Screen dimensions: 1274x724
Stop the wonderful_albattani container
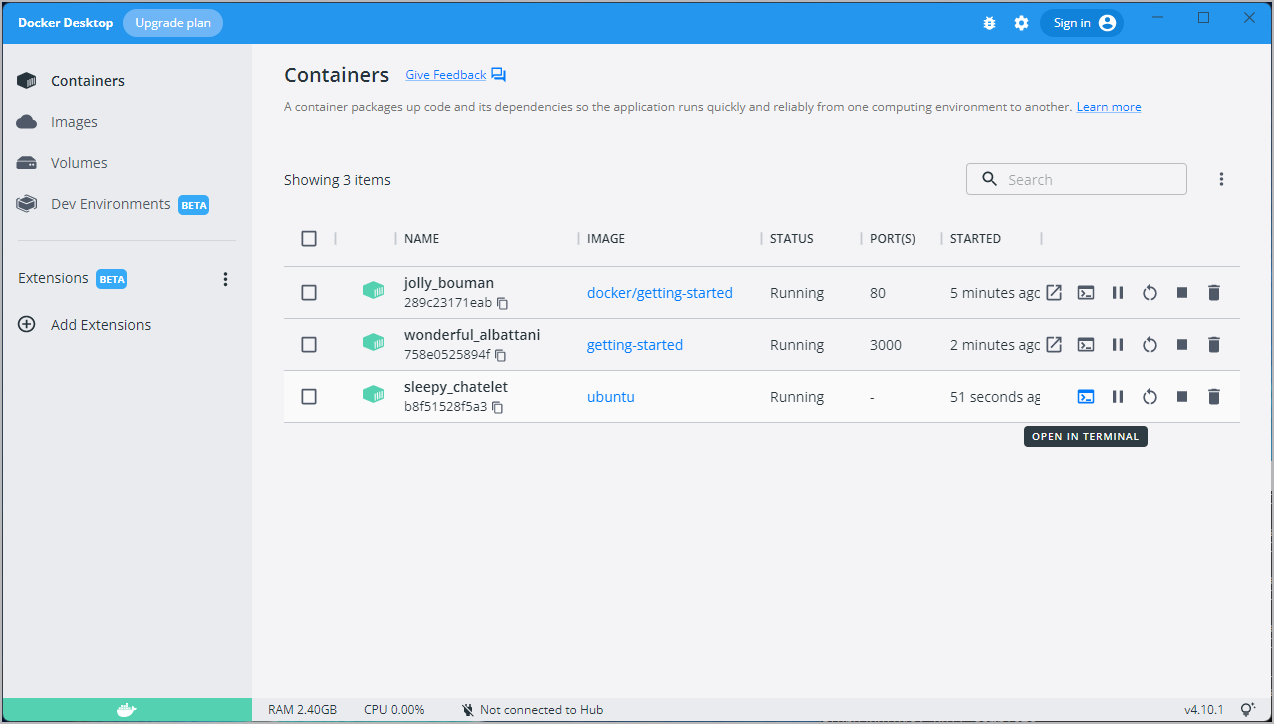pos(1182,345)
